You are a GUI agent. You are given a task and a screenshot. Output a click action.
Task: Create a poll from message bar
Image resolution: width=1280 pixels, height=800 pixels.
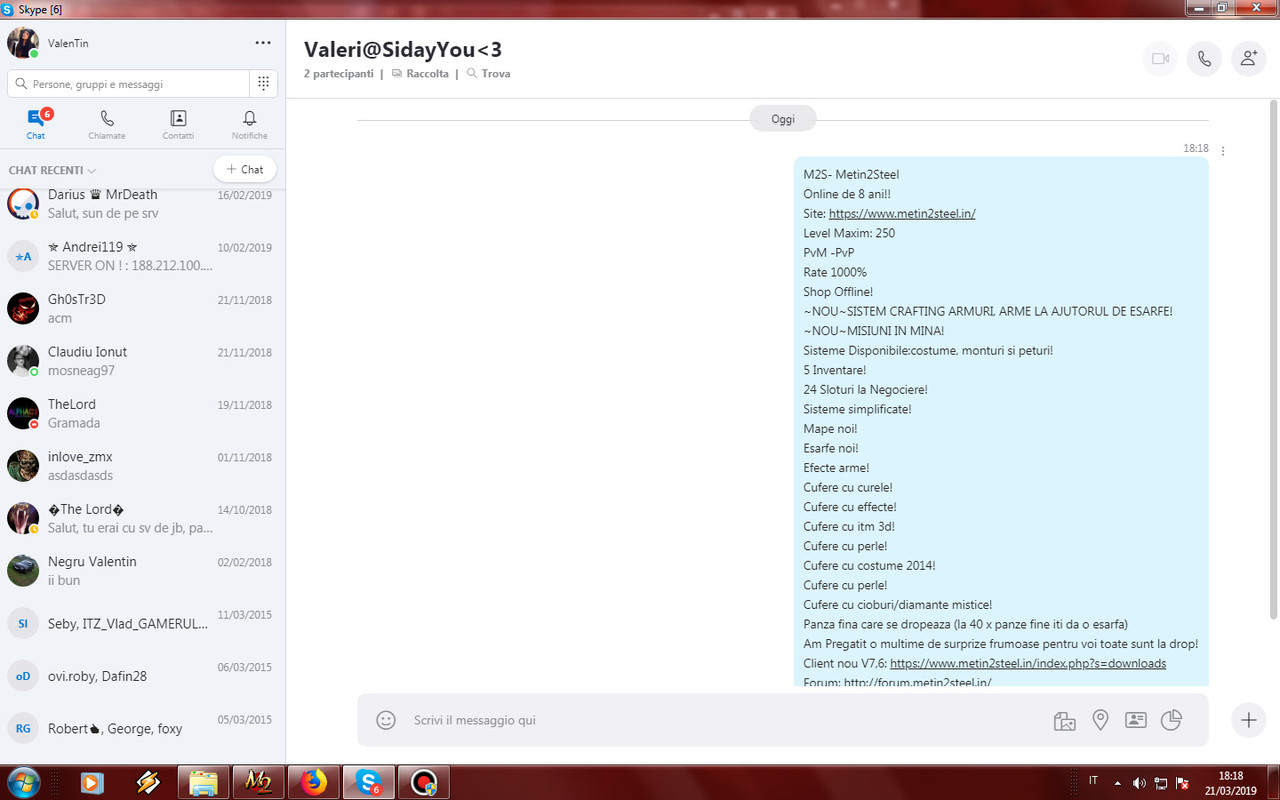point(1171,720)
